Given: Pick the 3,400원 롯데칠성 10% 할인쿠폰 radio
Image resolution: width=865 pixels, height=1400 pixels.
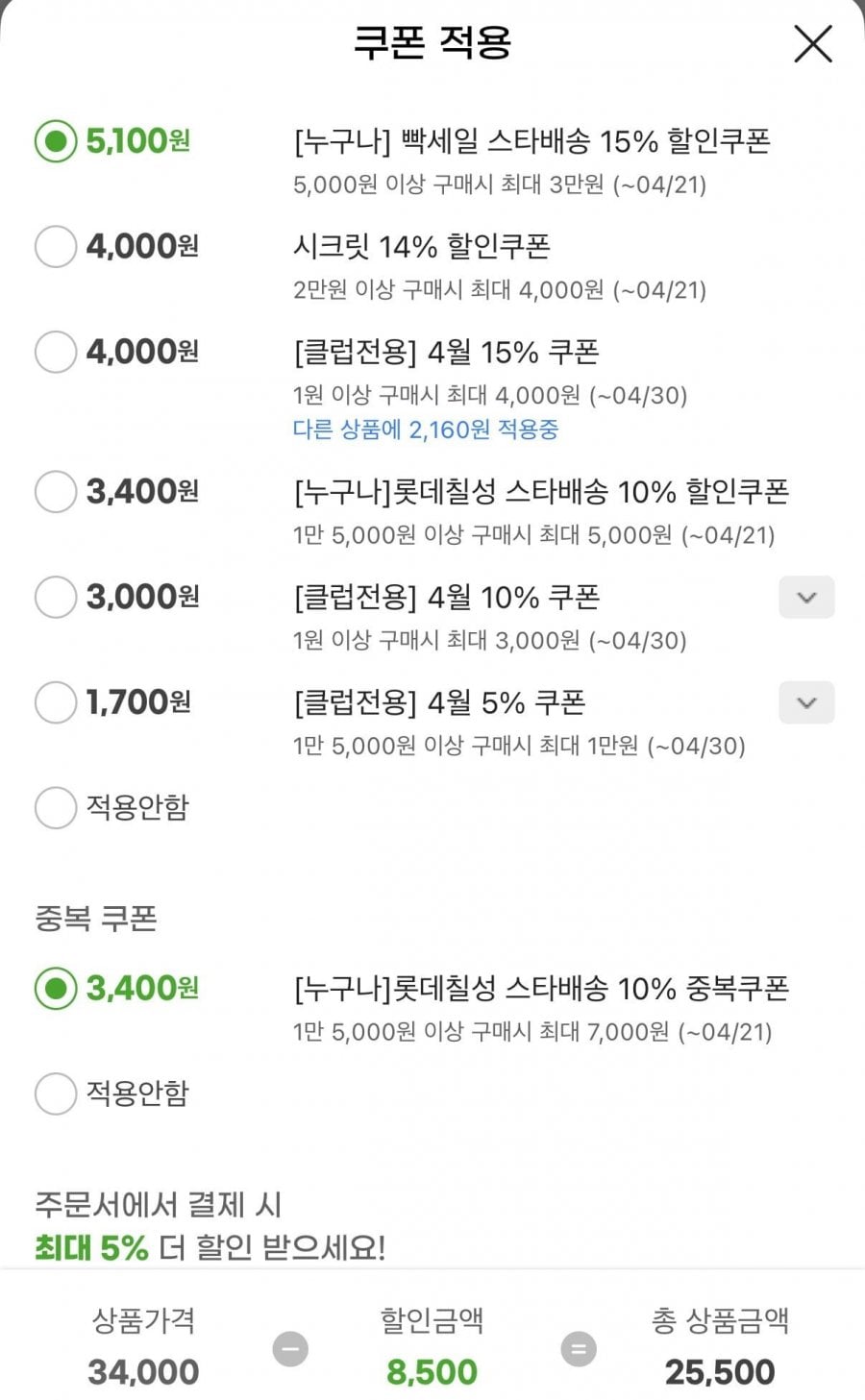Looking at the screenshot, I should pos(56,492).
